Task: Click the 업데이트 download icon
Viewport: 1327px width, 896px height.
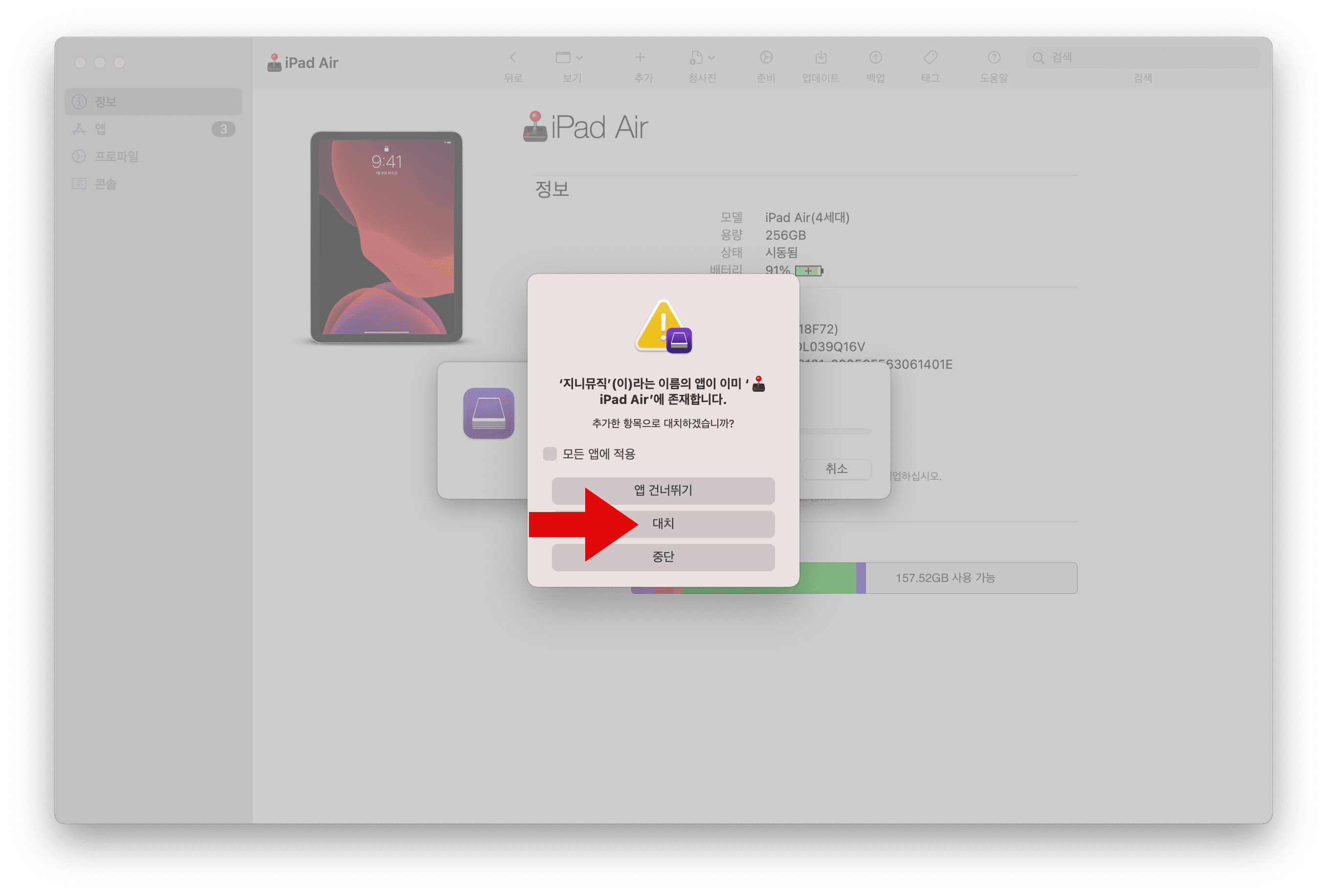Action: pyautogui.click(x=821, y=57)
